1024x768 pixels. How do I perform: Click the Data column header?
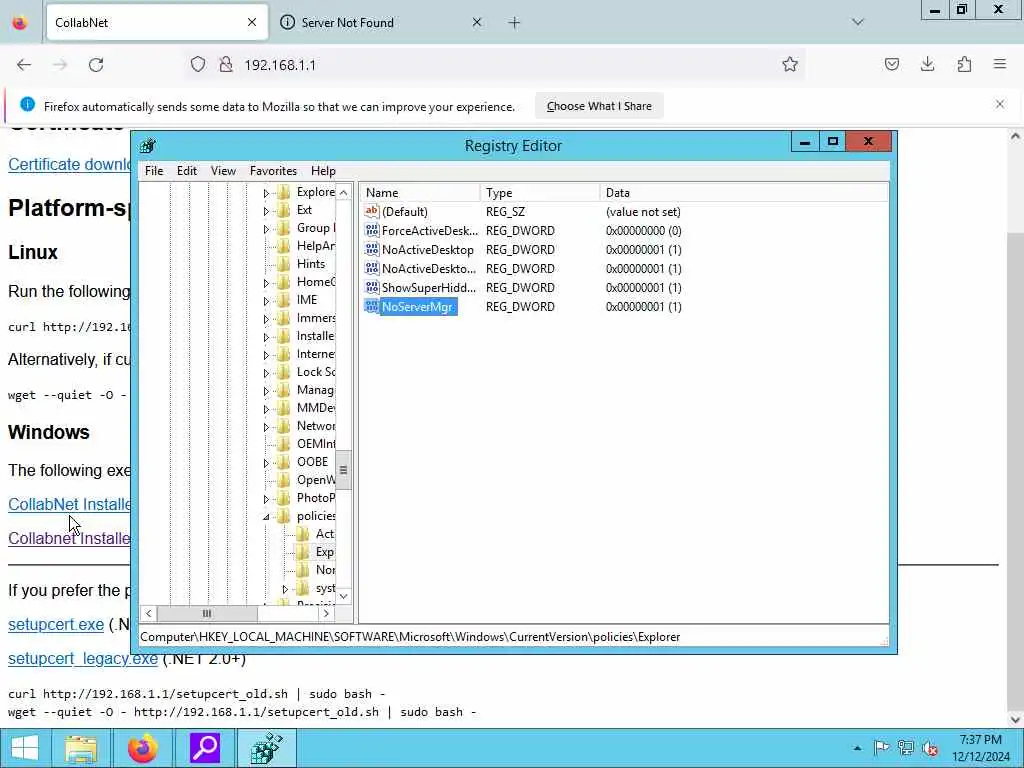pos(744,193)
